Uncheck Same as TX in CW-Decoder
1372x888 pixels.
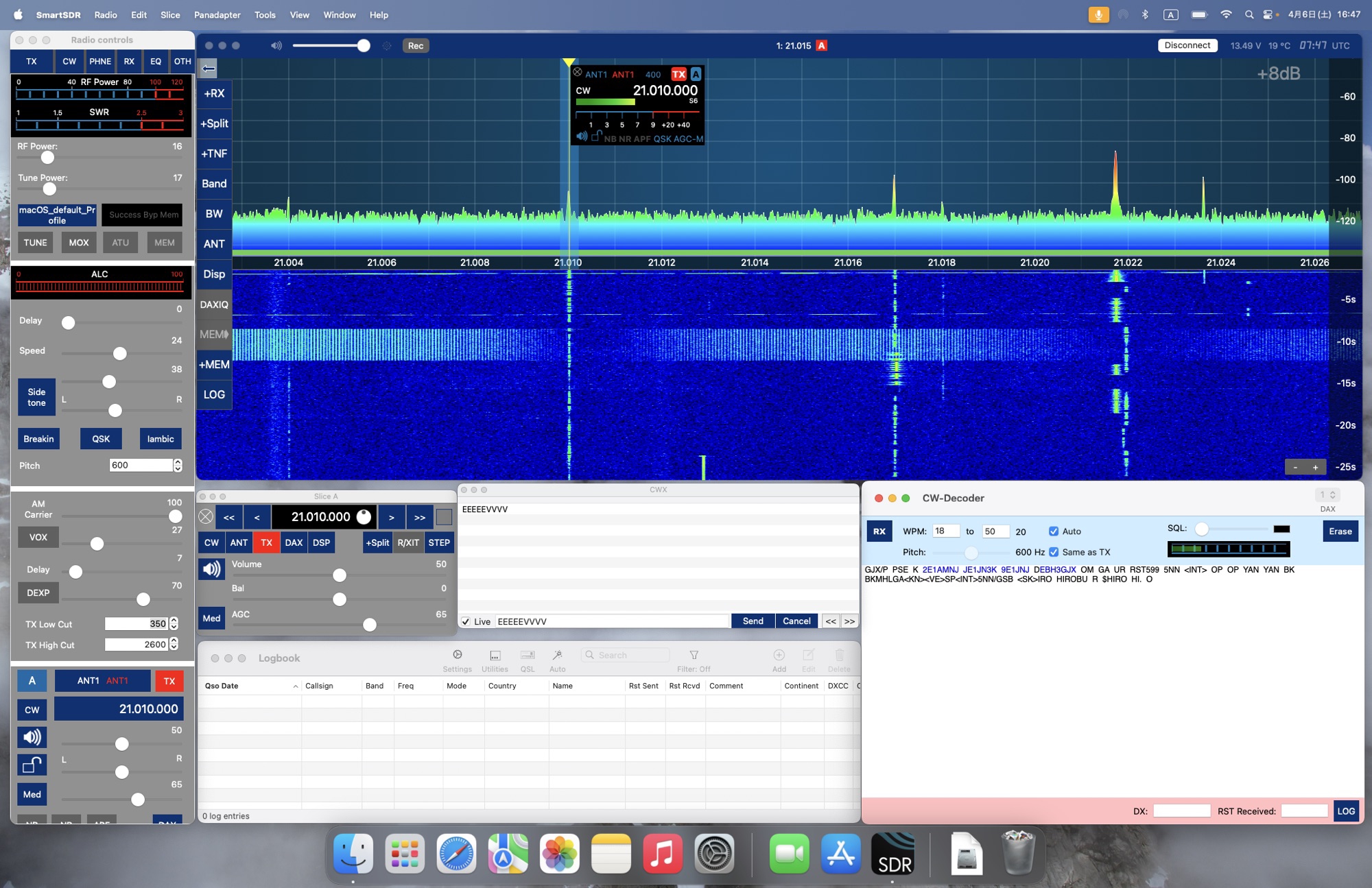[1053, 551]
